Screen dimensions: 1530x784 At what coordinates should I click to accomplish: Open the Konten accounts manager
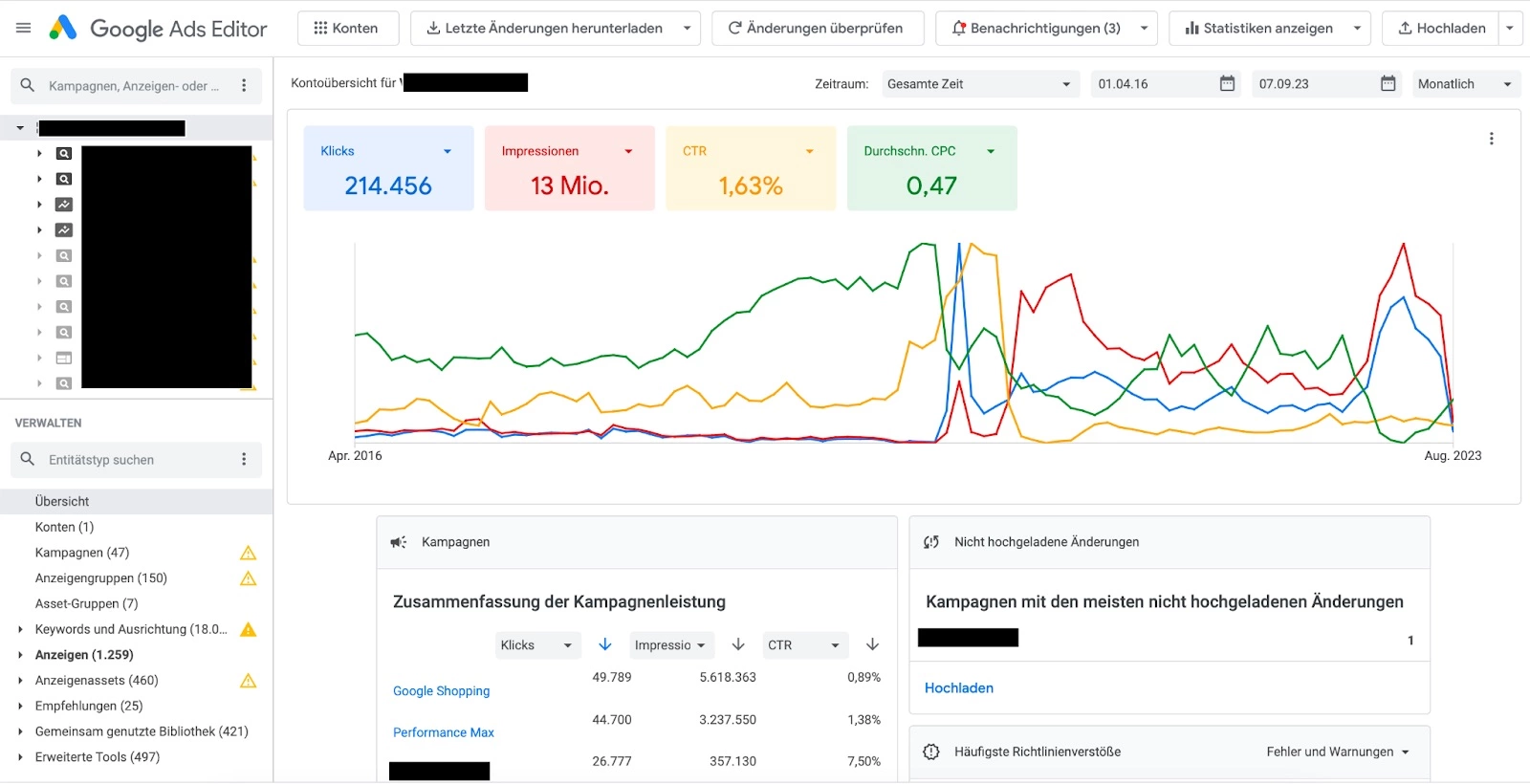[346, 29]
